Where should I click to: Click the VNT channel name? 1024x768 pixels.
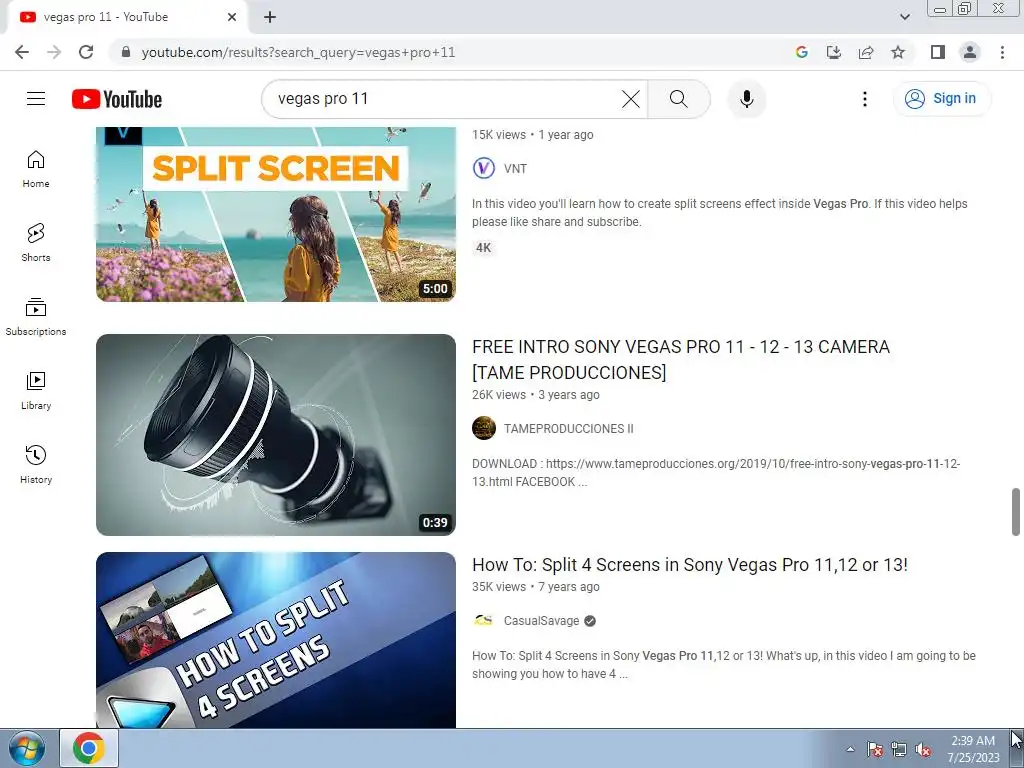tap(515, 168)
